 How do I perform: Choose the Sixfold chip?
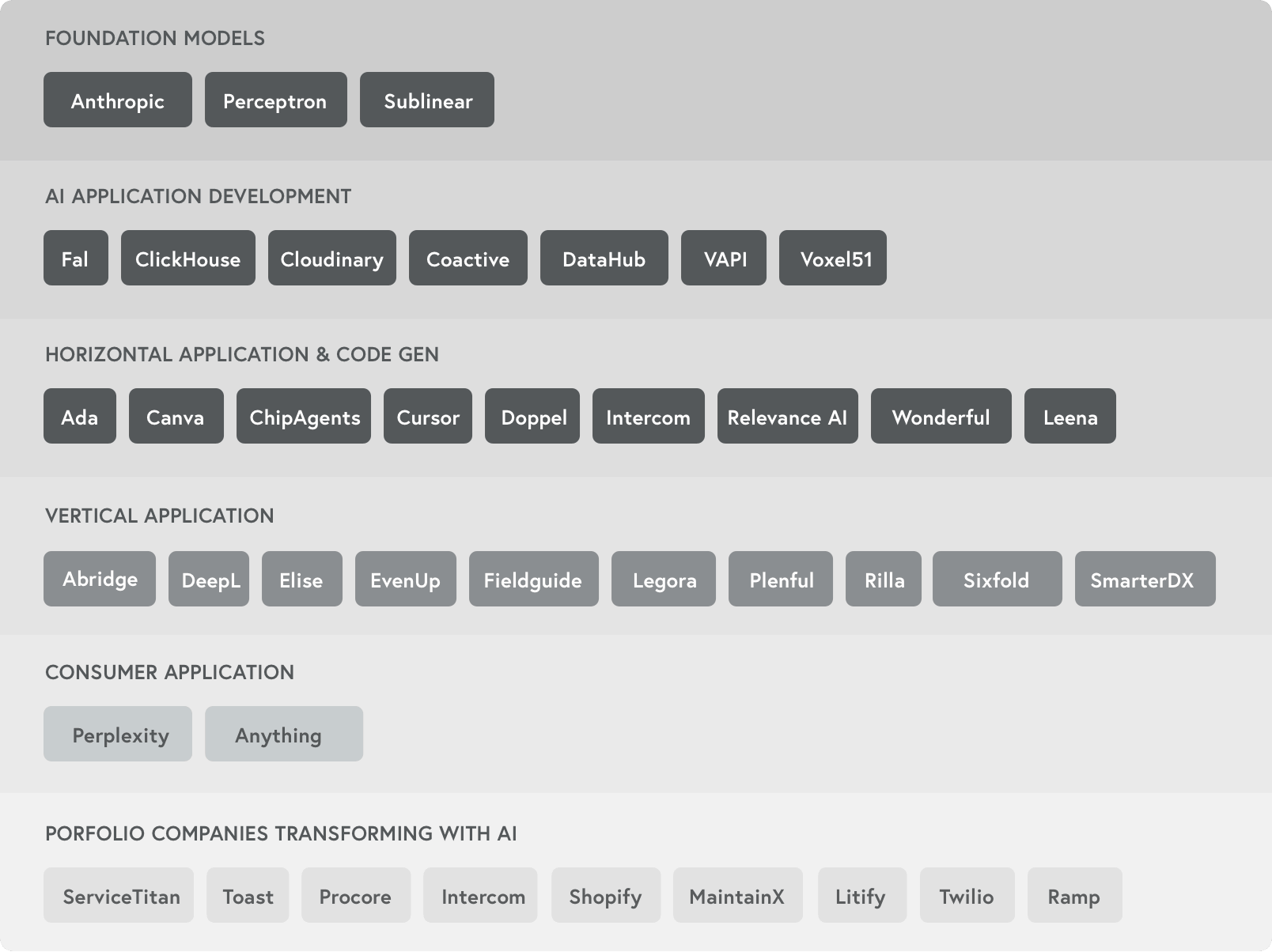(998, 579)
